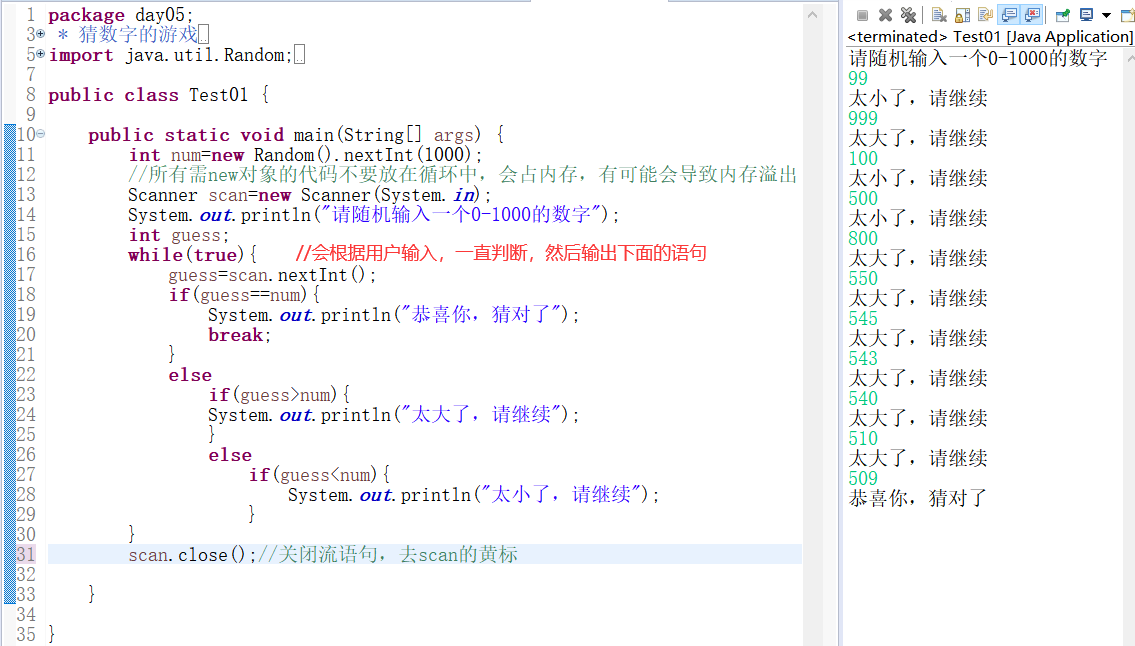Toggle Show Console When Standard Out Changes
This screenshot has width=1135, height=646.
1008,15
